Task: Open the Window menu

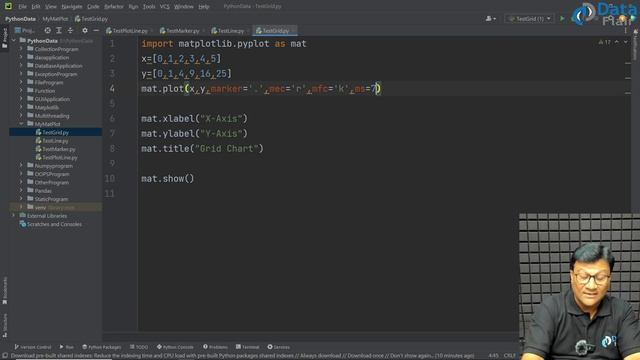Action: pos(184,7)
